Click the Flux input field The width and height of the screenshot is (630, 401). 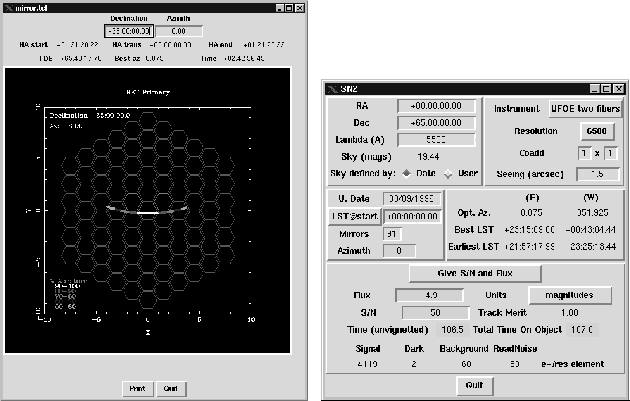click(430, 295)
